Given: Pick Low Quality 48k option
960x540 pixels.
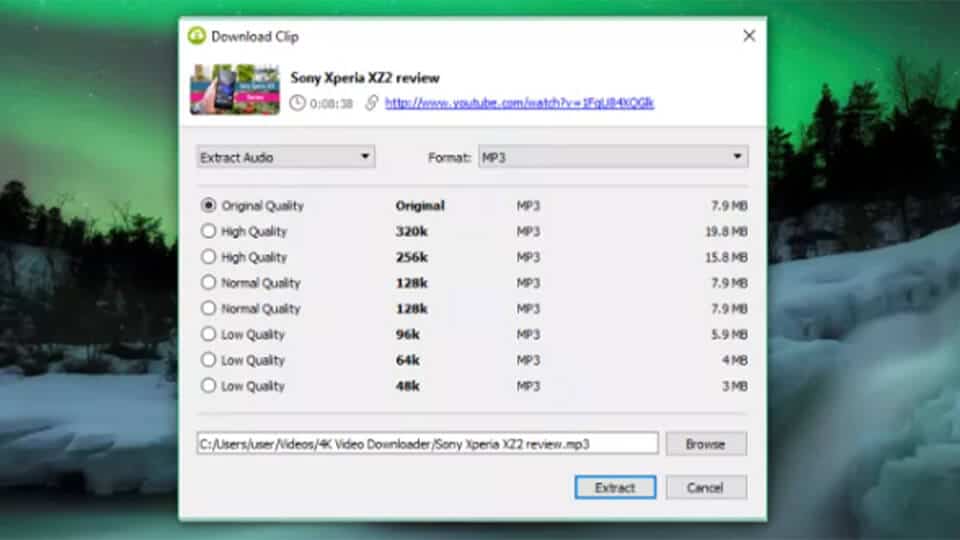Looking at the screenshot, I should 208,385.
